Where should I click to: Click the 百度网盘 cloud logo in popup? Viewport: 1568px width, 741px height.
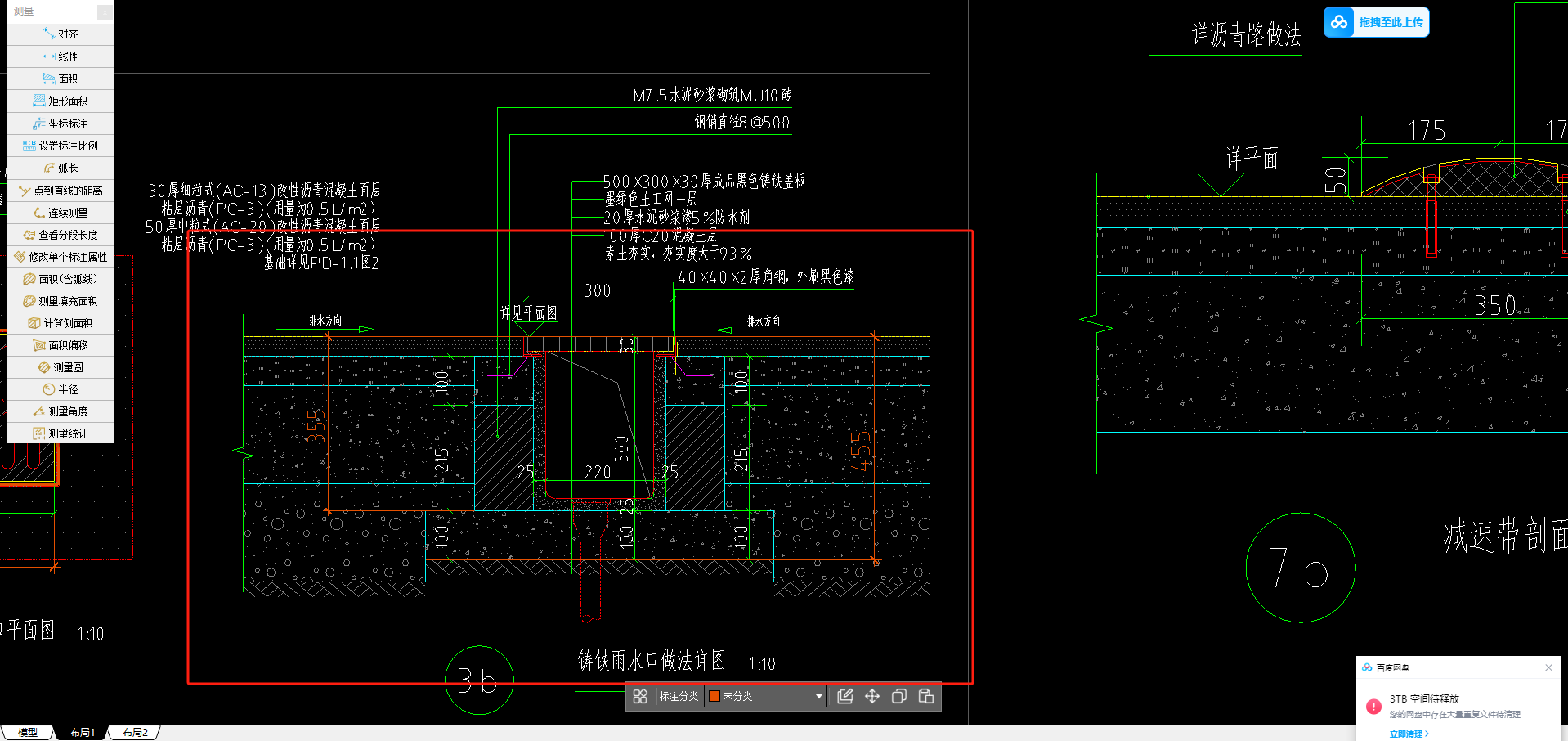(x=1367, y=667)
